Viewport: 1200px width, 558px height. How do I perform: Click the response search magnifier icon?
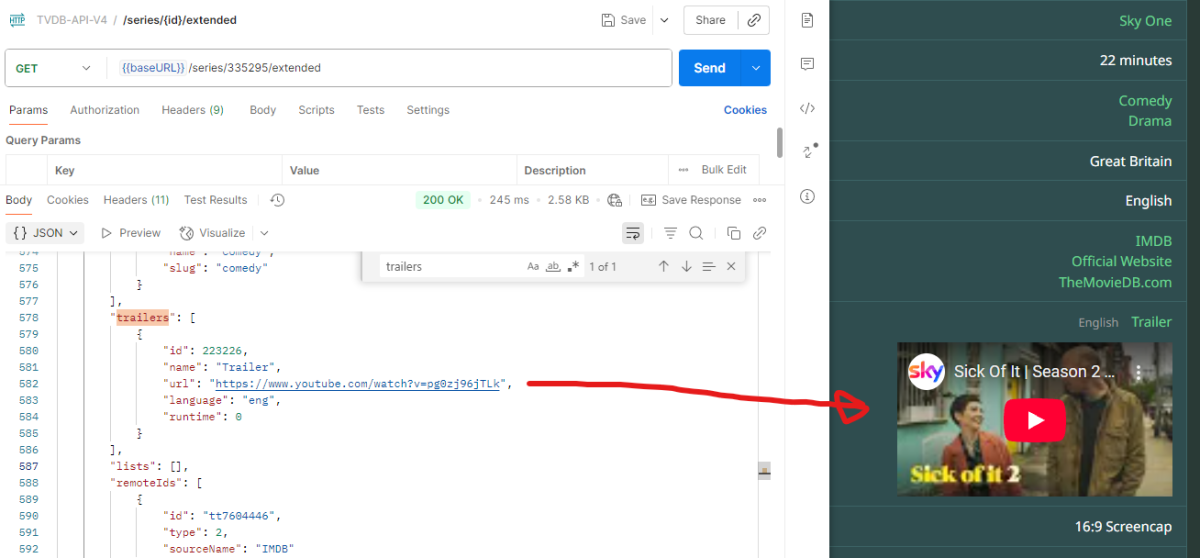[x=696, y=233]
